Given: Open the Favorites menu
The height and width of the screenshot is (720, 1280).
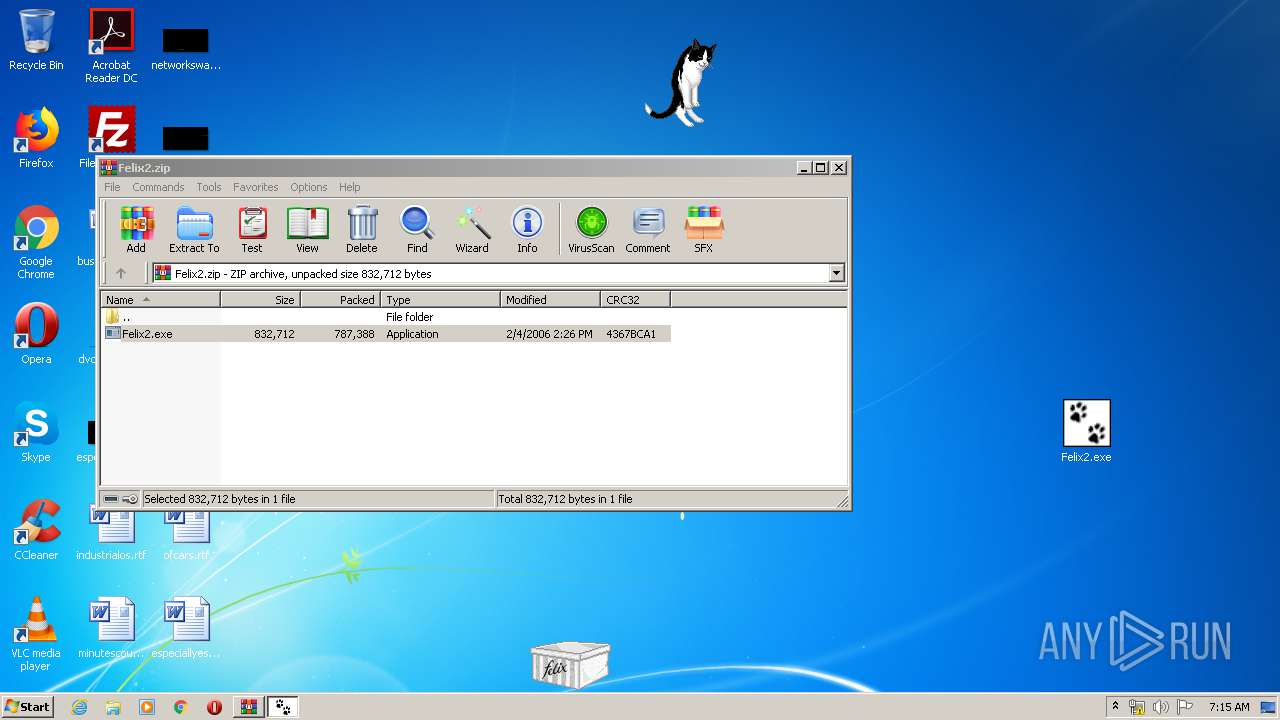Looking at the screenshot, I should tap(256, 187).
